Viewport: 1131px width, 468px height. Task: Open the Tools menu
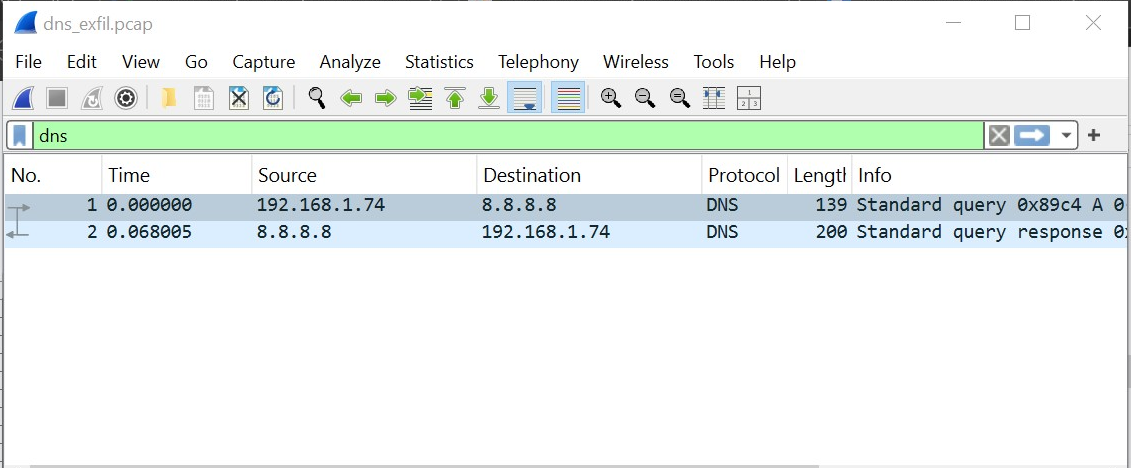tap(713, 62)
